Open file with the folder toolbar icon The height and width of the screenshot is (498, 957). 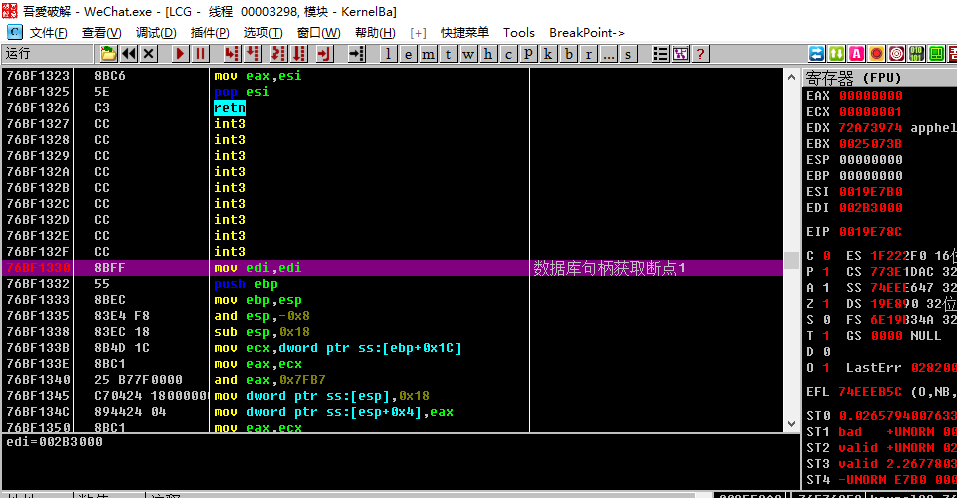[x=108, y=54]
